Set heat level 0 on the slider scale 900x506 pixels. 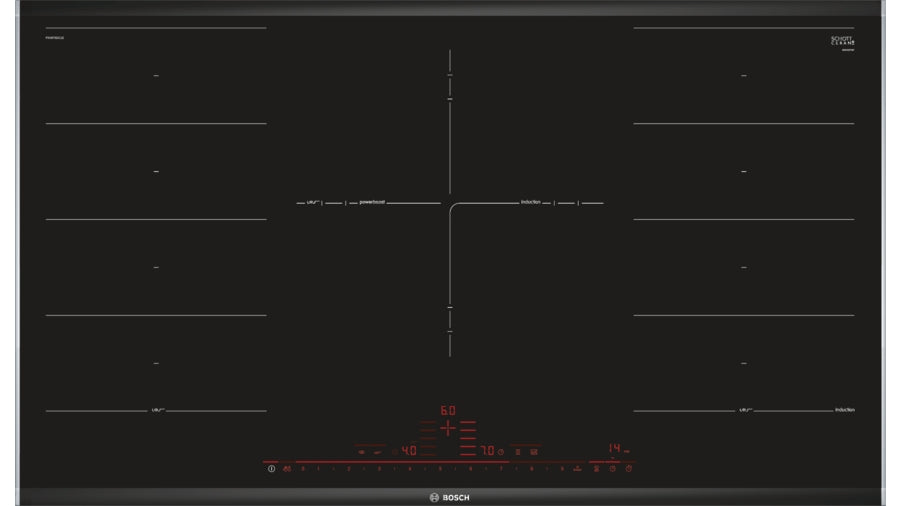(303, 469)
